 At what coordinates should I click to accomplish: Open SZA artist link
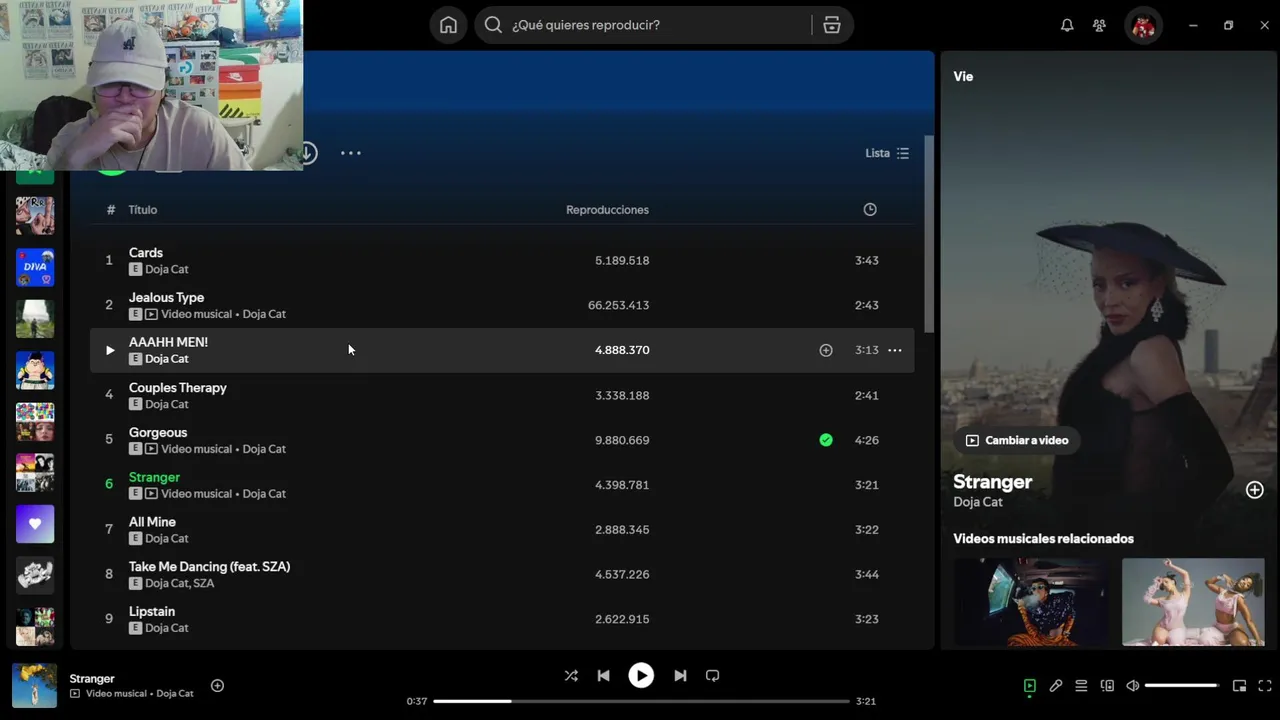pos(203,583)
